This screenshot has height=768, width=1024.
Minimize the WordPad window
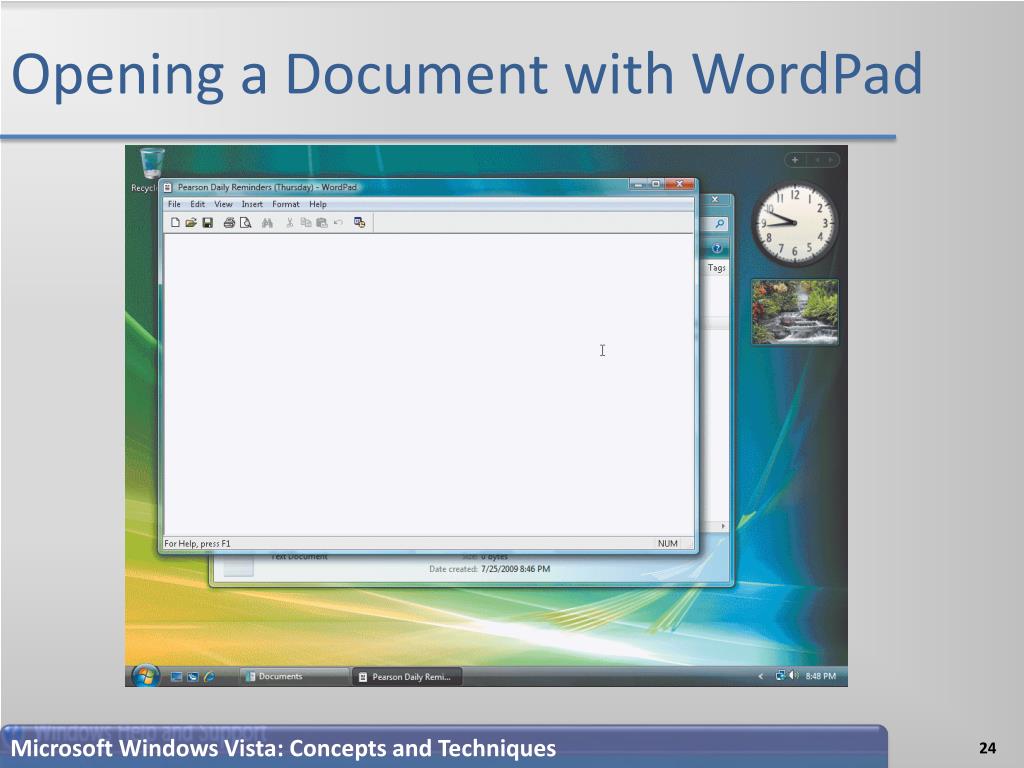[x=638, y=185]
